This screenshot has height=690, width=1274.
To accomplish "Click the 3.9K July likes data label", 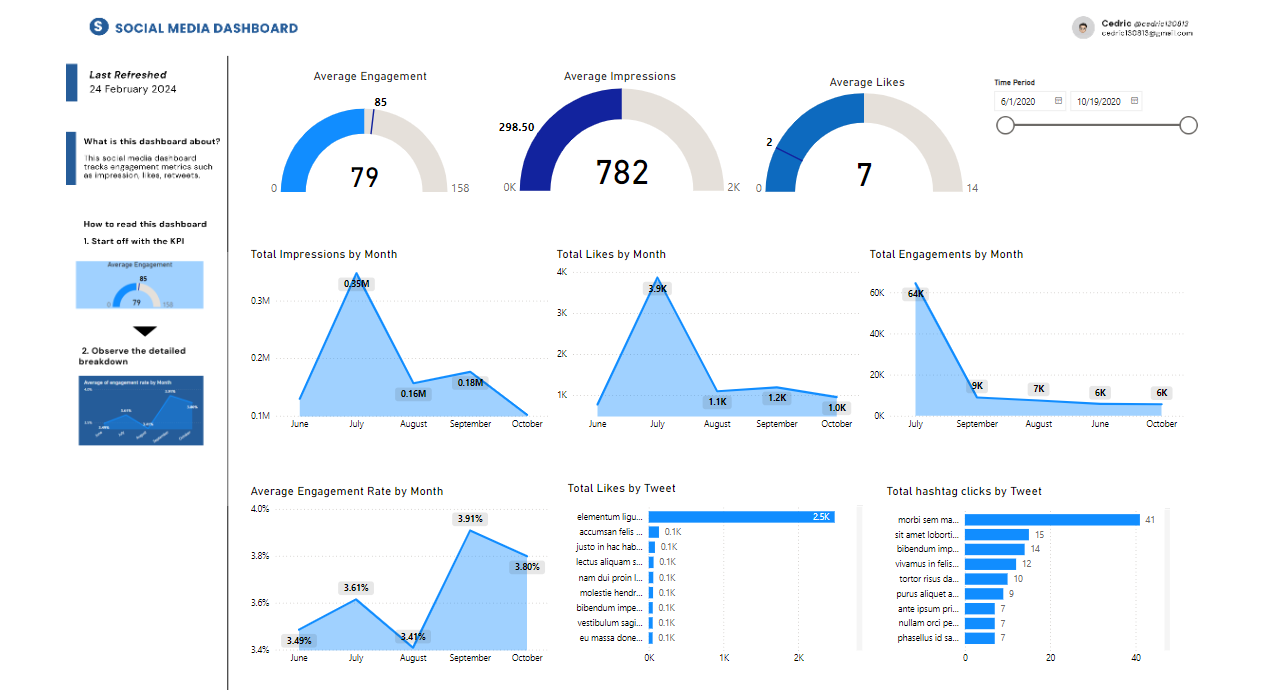I will click(657, 289).
